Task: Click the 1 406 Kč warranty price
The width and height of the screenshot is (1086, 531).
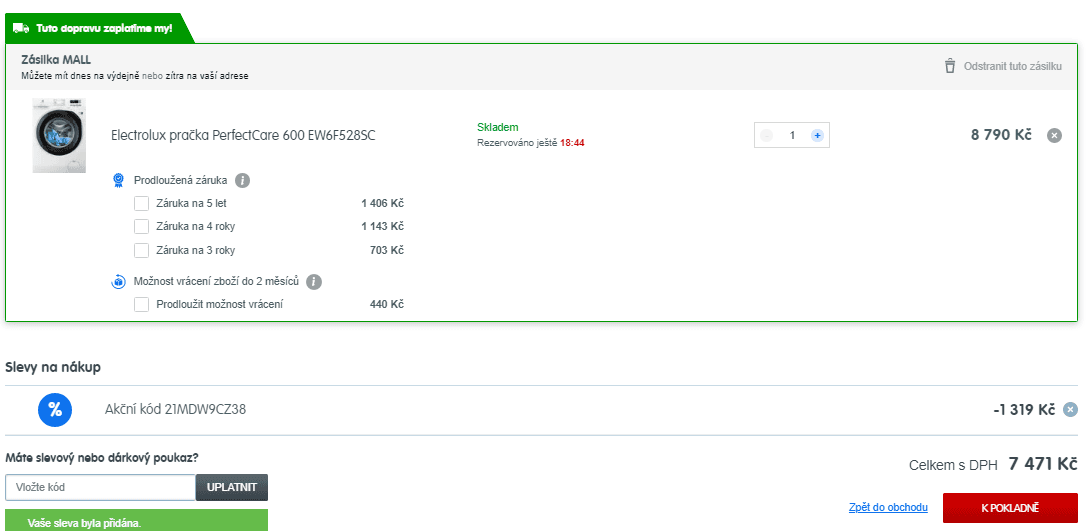Action: [382, 204]
